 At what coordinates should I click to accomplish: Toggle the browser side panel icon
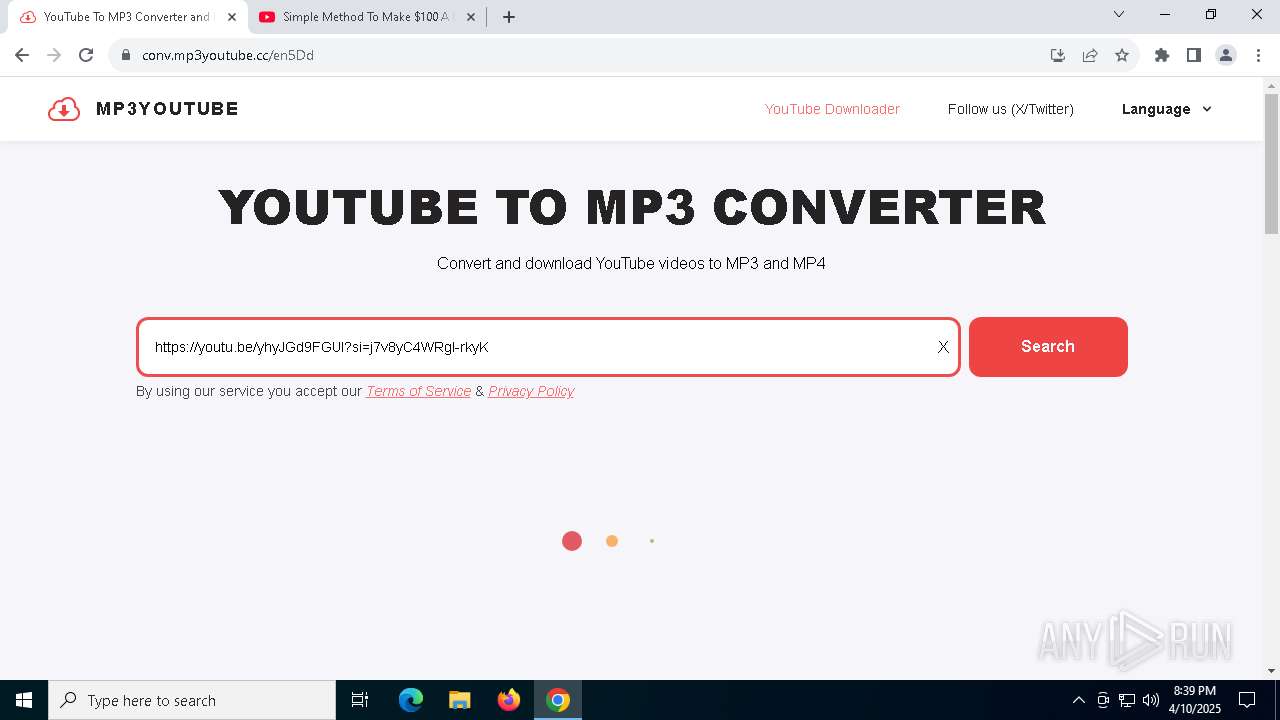coord(1194,55)
